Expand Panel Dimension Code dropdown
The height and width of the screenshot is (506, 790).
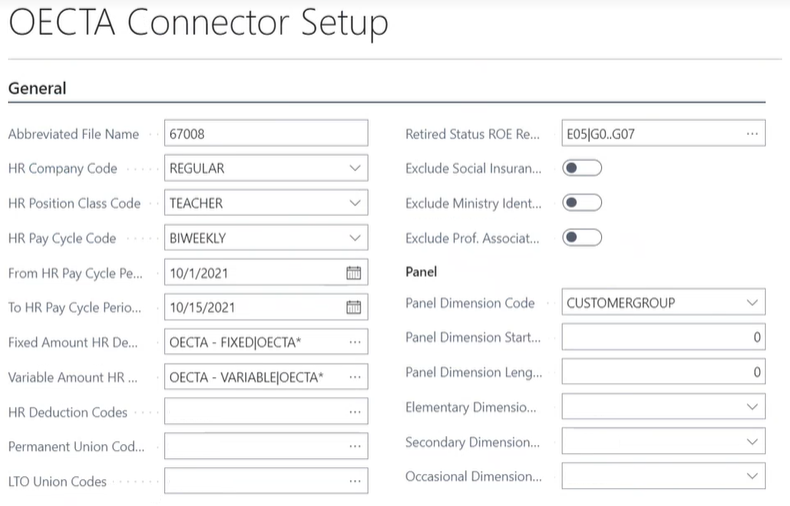coord(752,302)
